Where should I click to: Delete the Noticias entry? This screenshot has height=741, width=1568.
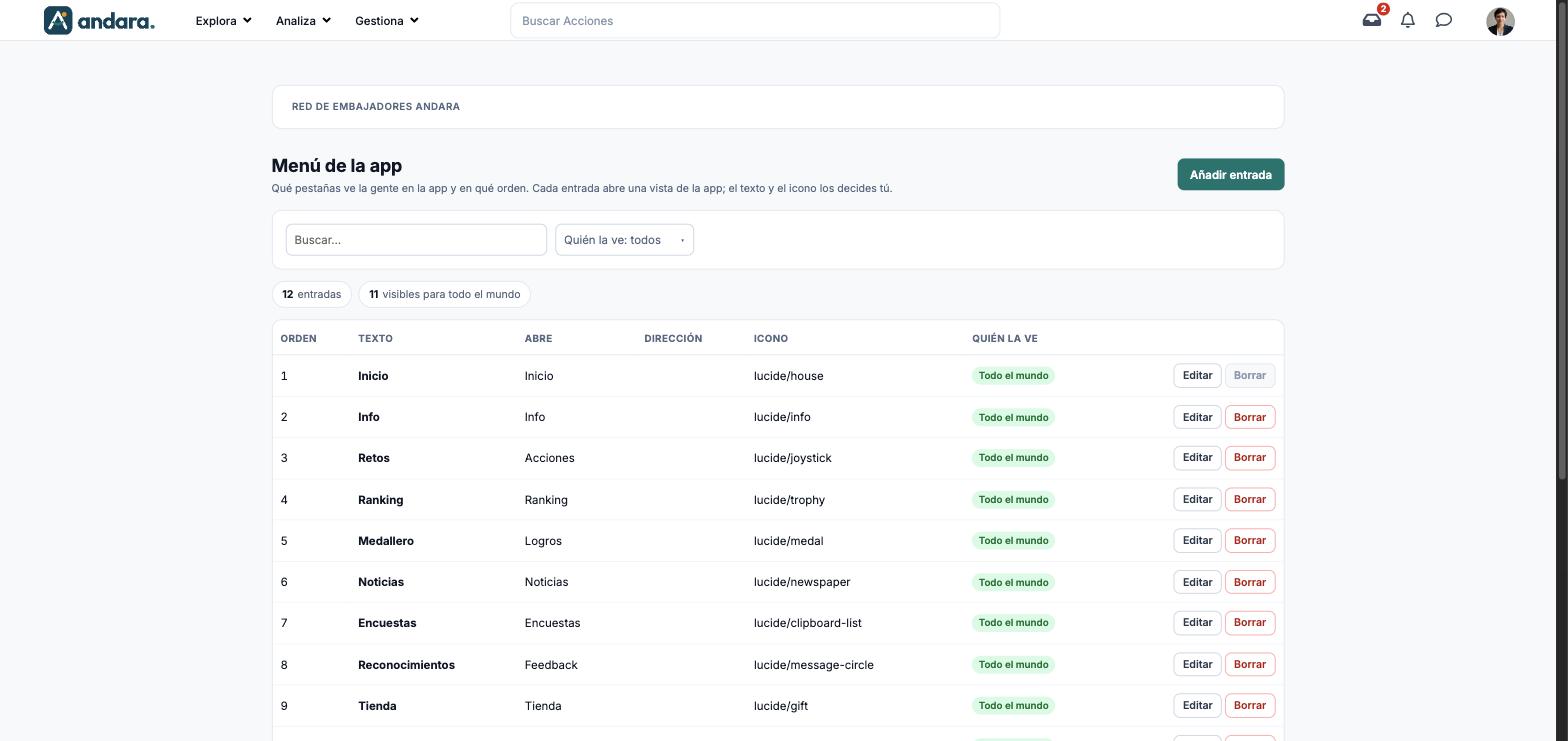click(1249, 582)
